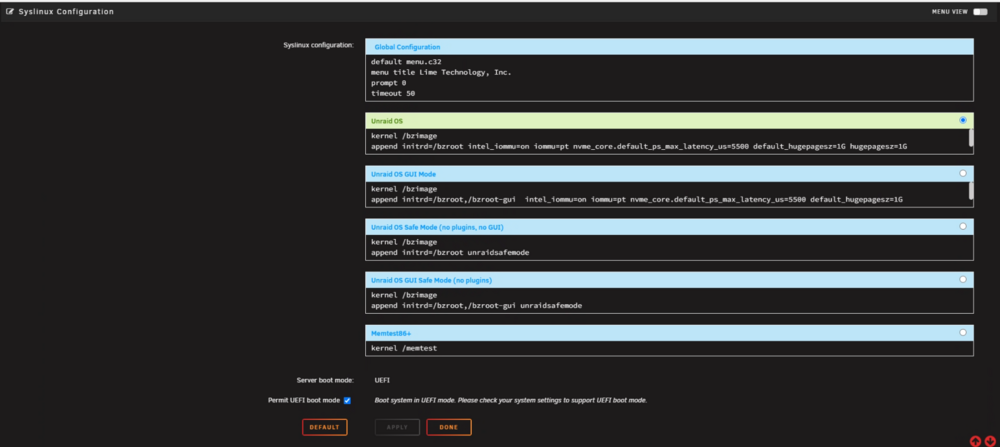Click the red scroll-down arrow icon
This screenshot has height=447, width=1000.
(990, 441)
